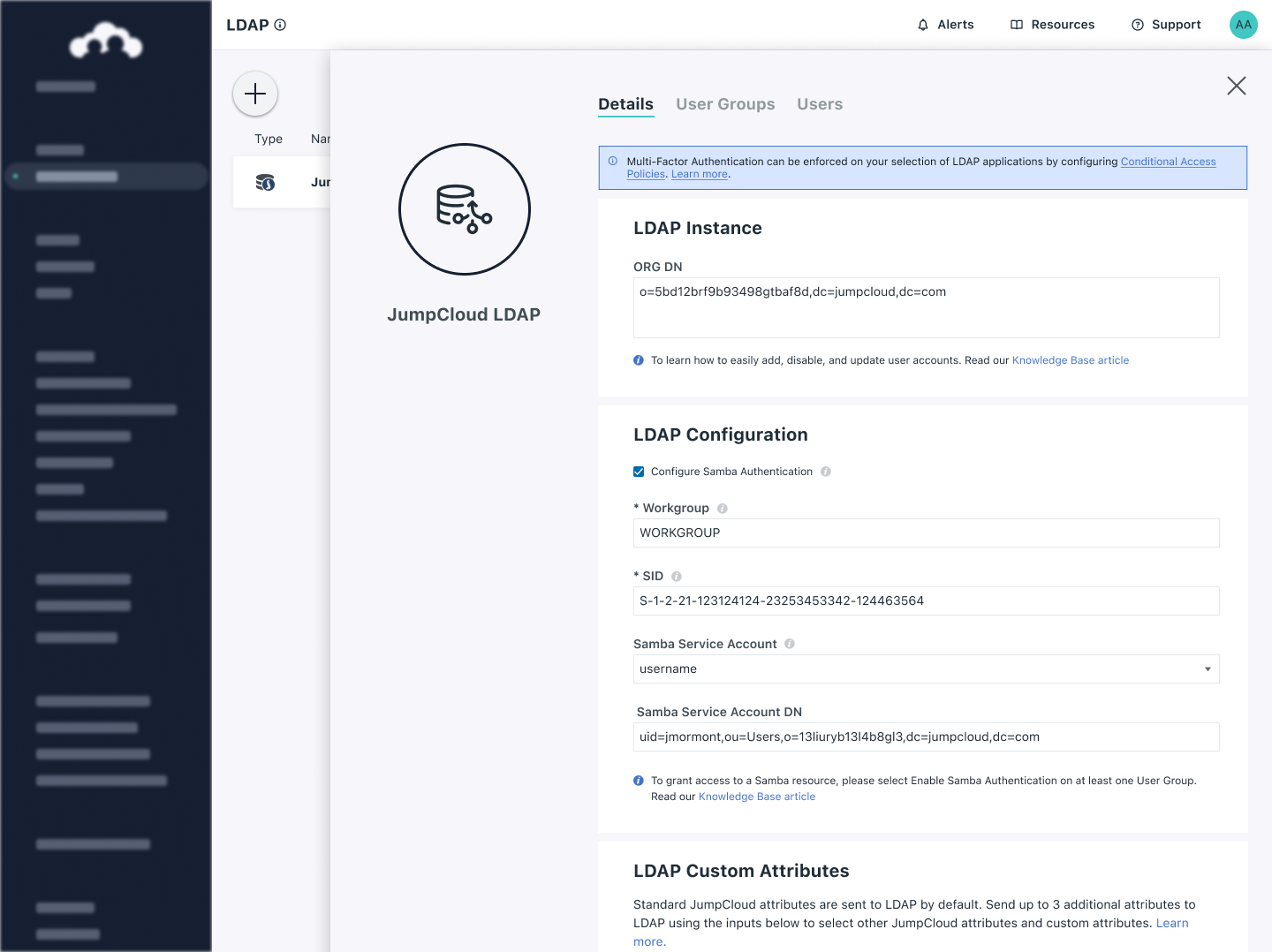Screen dimensions: 1272x952
Task: Click the info icon beside LDAP title
Action: coord(280,25)
